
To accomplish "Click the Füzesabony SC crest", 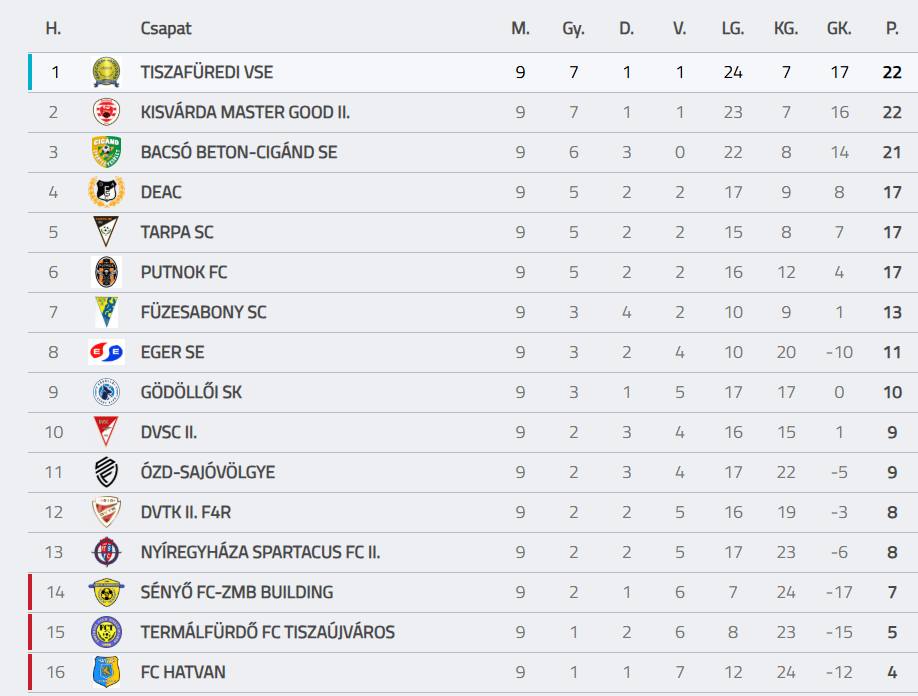I will [106, 312].
